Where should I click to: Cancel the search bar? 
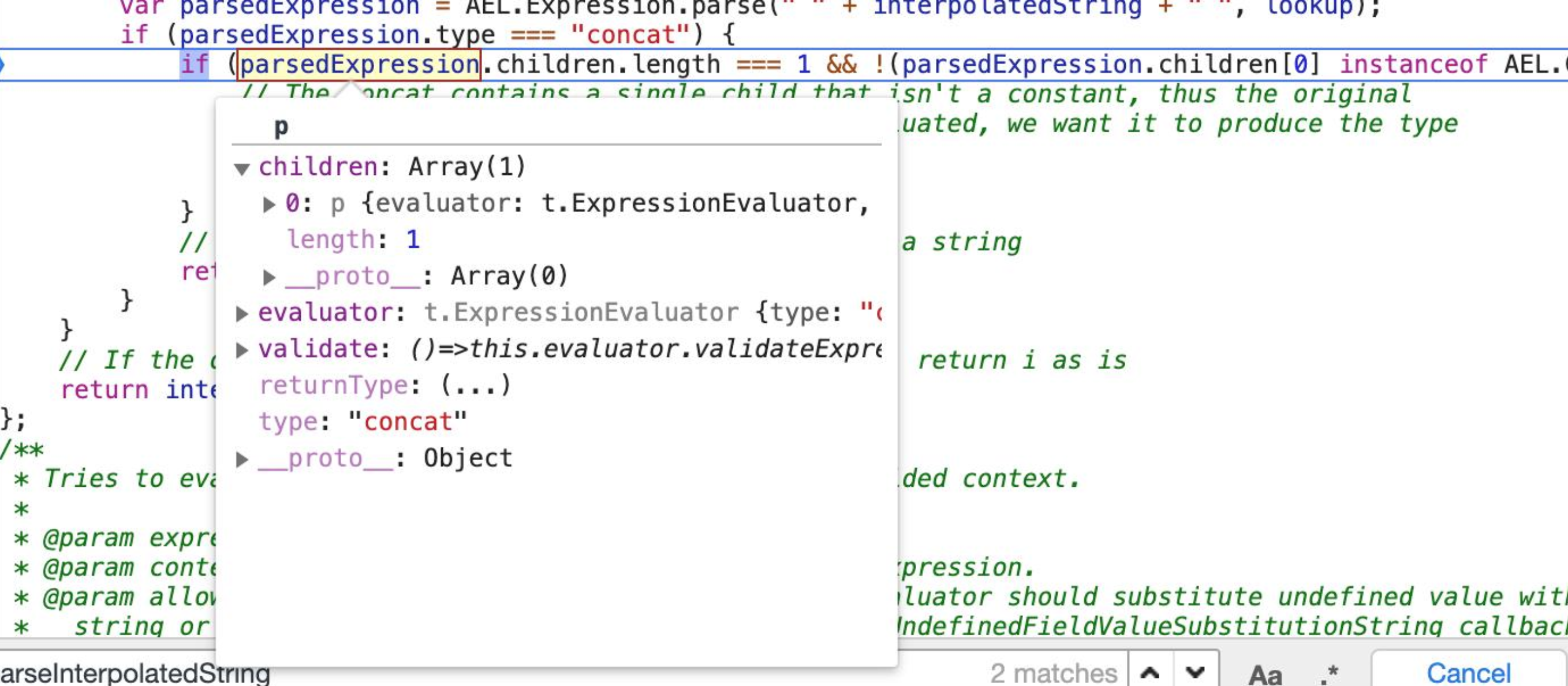tap(1468, 672)
